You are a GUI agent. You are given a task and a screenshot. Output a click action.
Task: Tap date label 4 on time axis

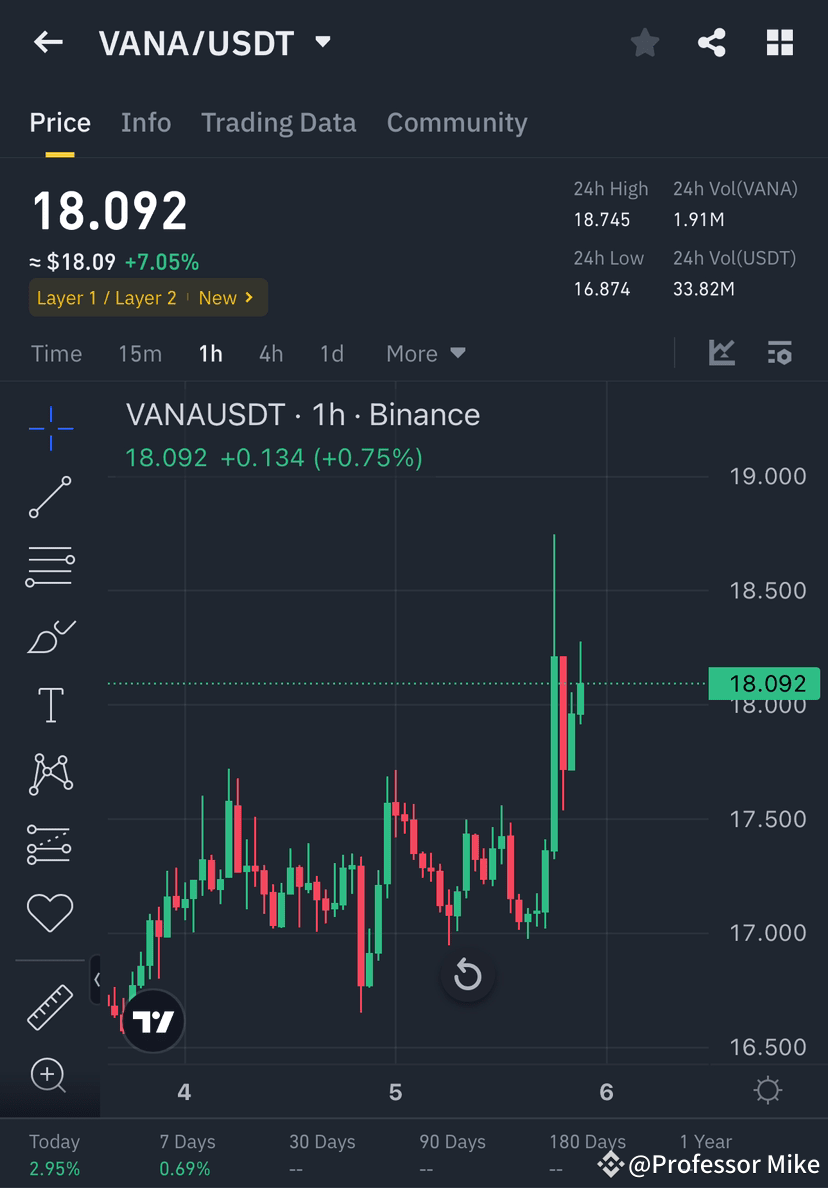click(184, 1092)
